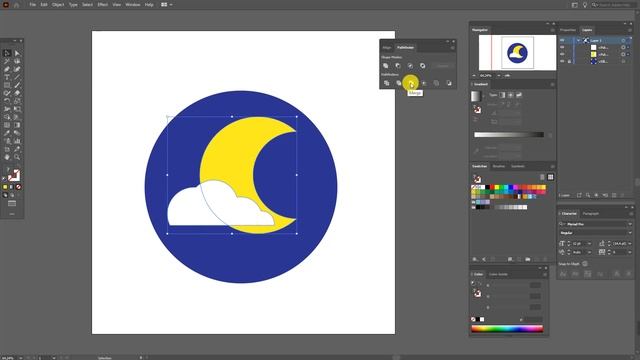Click the Crop pathfinder icon
The width and height of the screenshot is (640, 360).
[424, 83]
